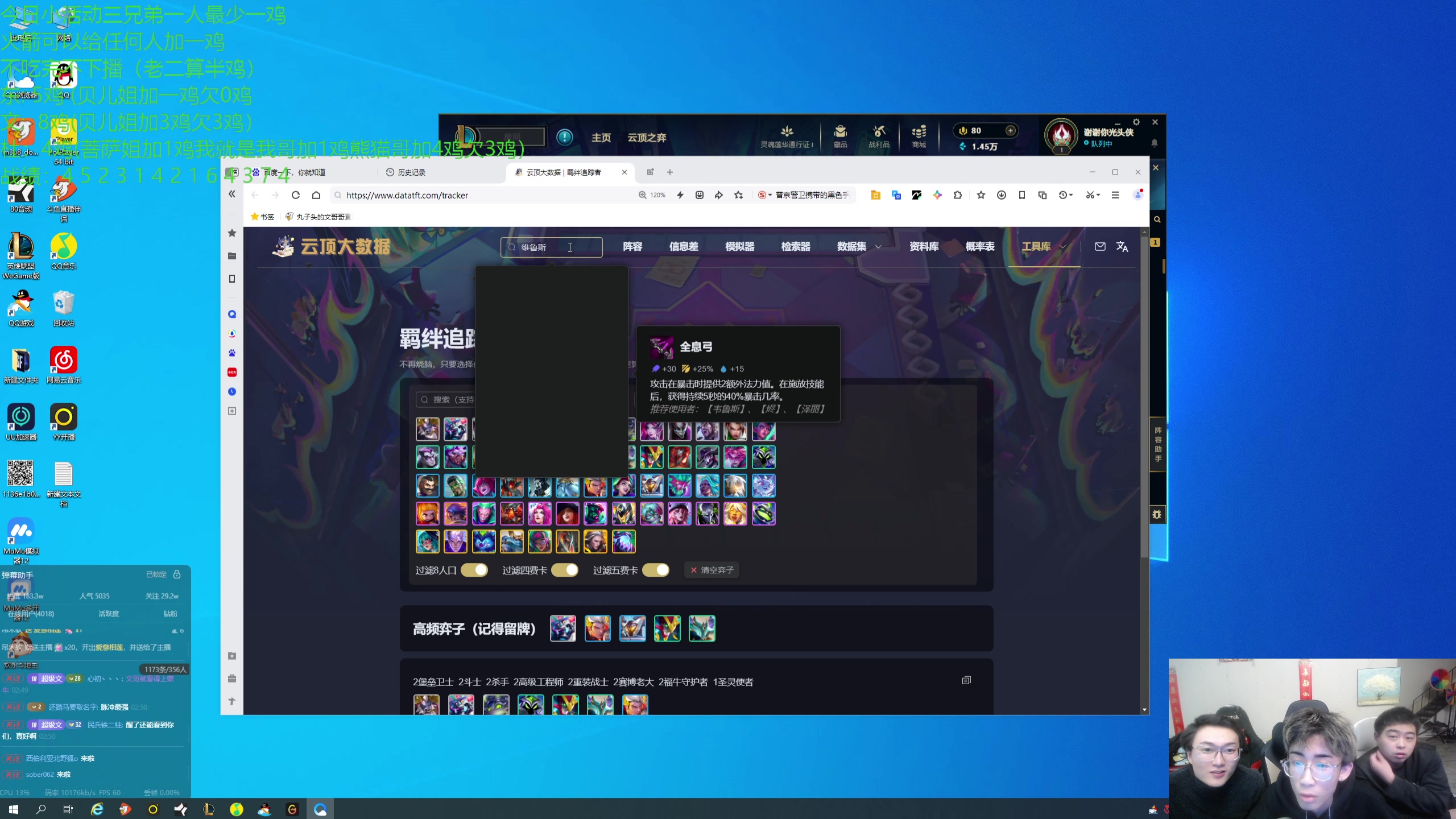The width and height of the screenshot is (1456, 819).
Task: Open the 书签 bookmarks link
Action: pos(262,217)
